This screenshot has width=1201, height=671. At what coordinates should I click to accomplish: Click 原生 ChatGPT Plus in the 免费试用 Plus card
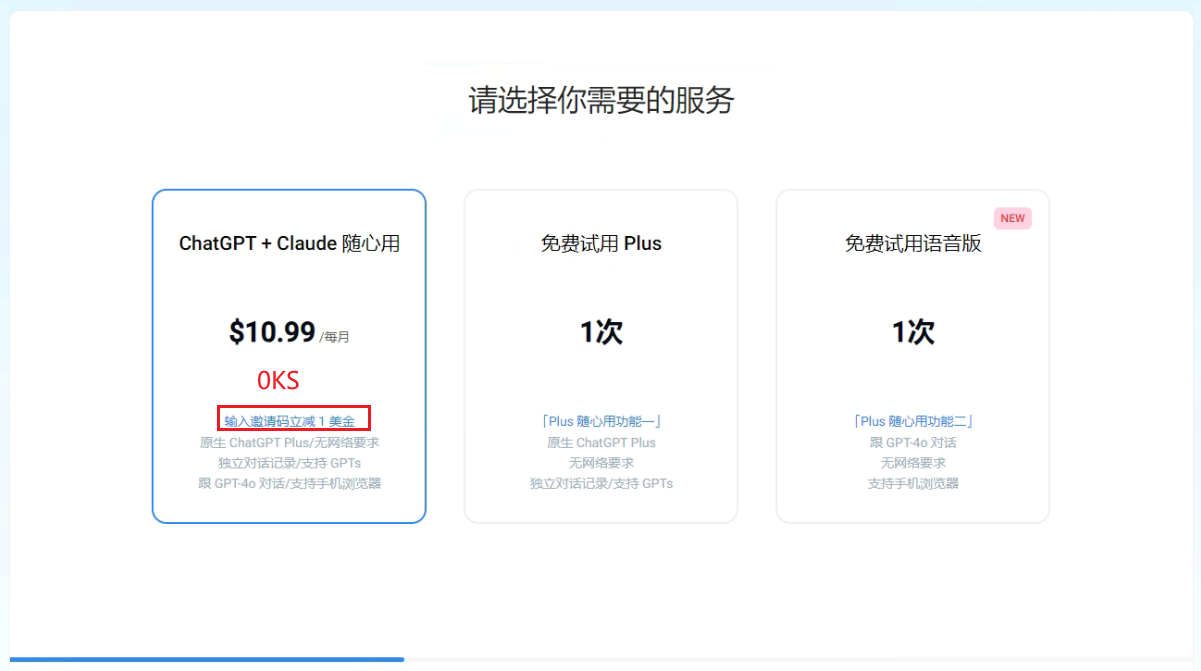click(x=601, y=442)
